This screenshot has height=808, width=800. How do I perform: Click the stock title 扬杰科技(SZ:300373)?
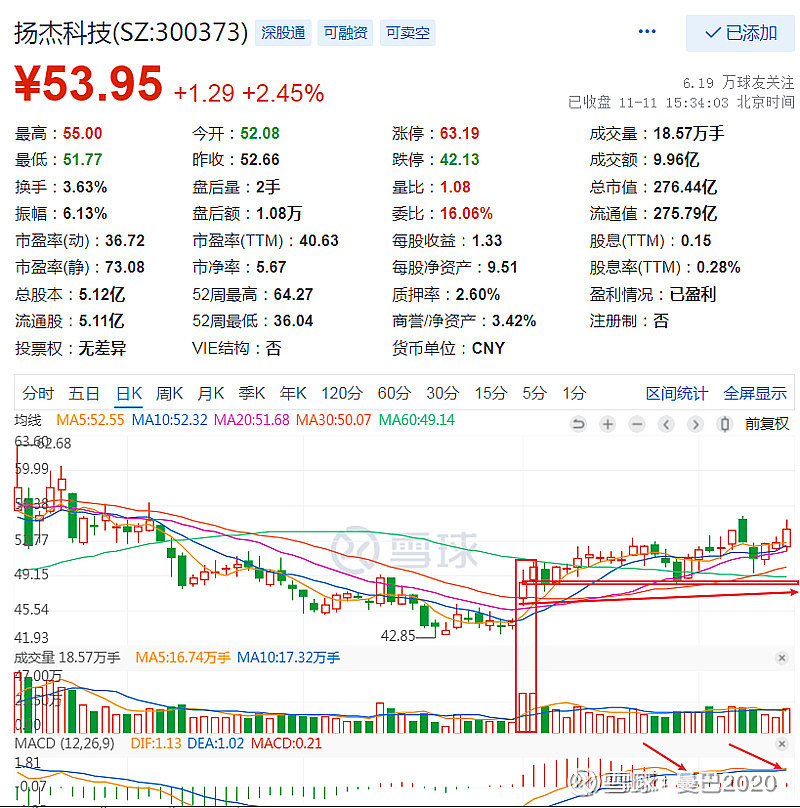click(131, 33)
